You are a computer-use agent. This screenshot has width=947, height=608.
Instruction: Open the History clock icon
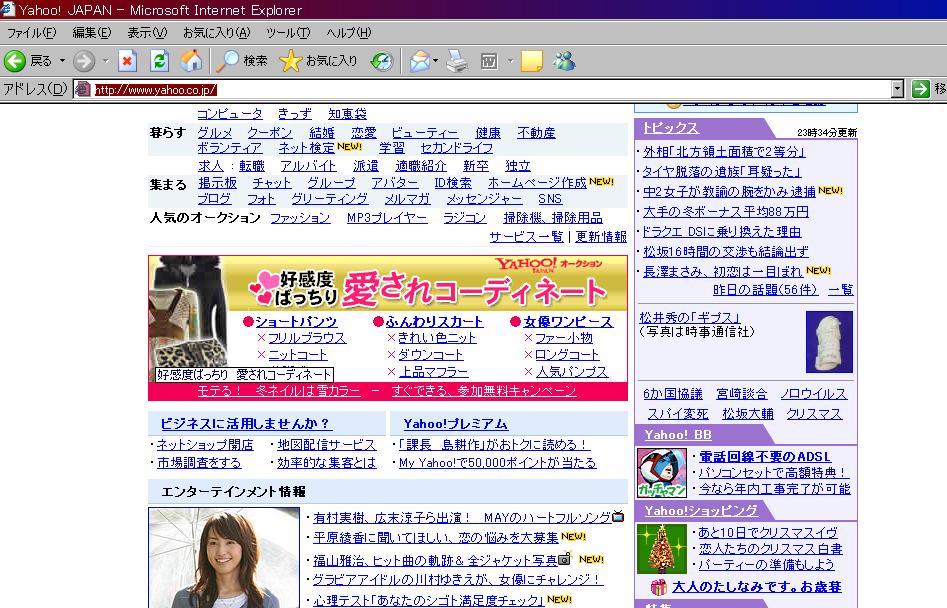(x=382, y=61)
